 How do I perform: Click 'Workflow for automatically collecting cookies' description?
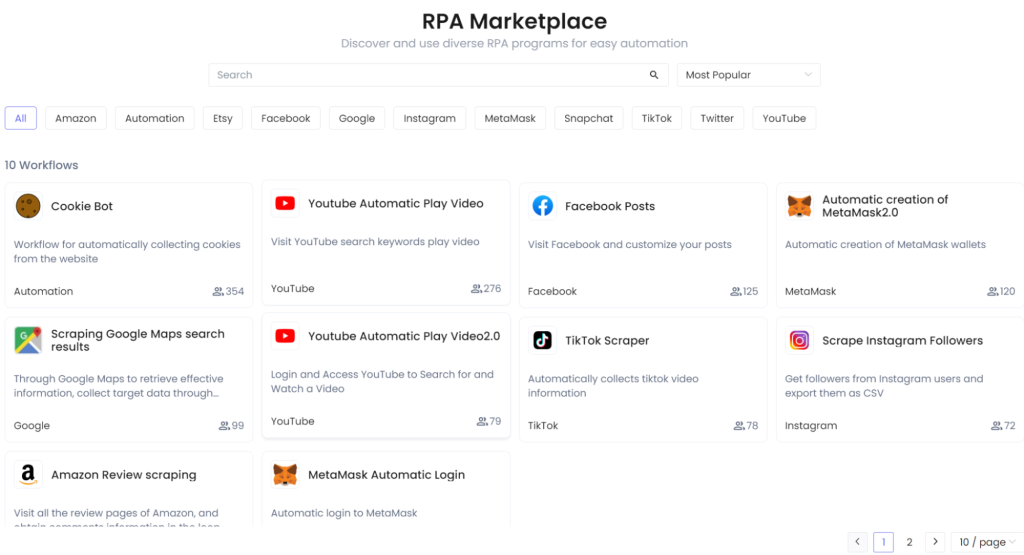tap(127, 251)
